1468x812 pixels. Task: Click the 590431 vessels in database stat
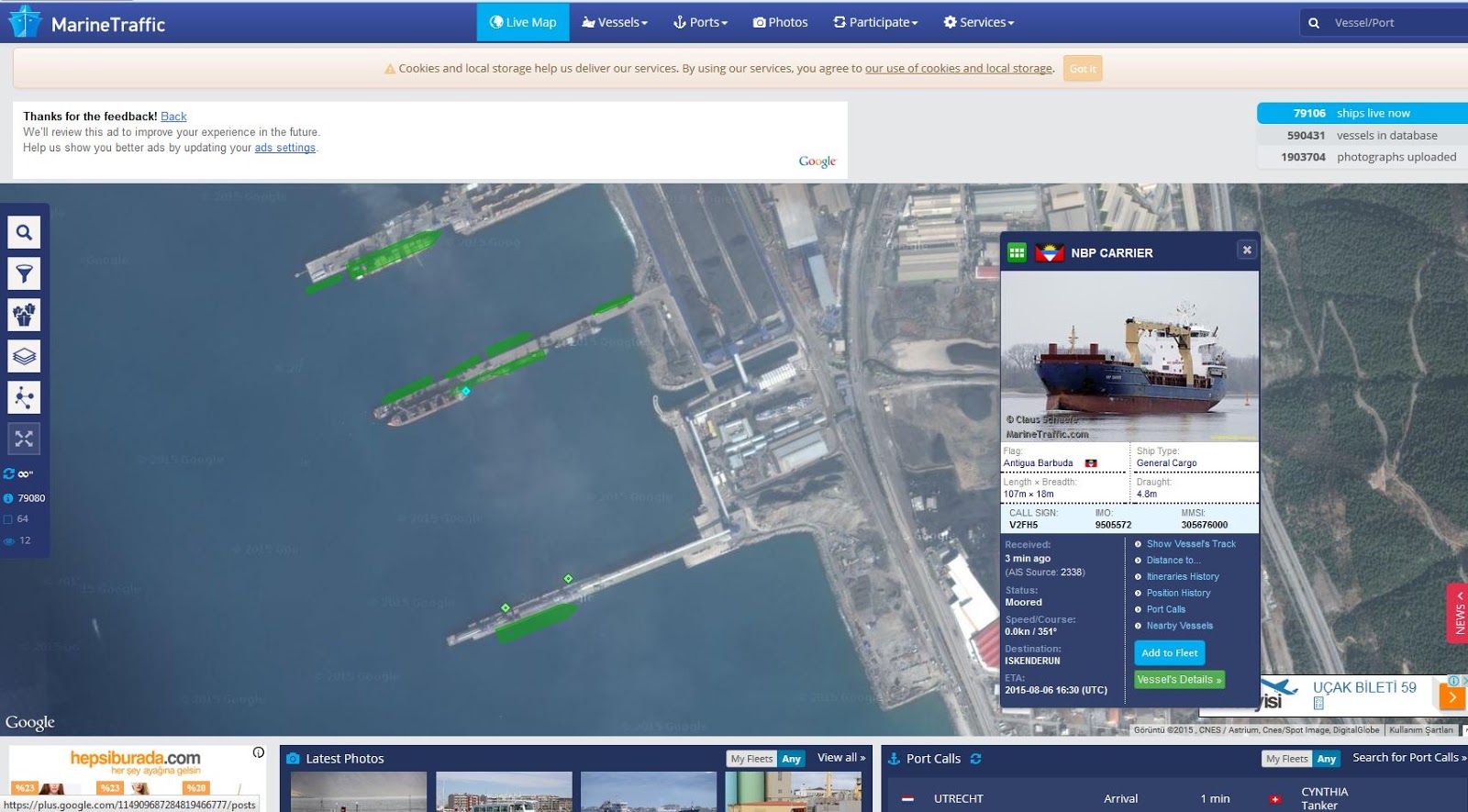[1362, 135]
